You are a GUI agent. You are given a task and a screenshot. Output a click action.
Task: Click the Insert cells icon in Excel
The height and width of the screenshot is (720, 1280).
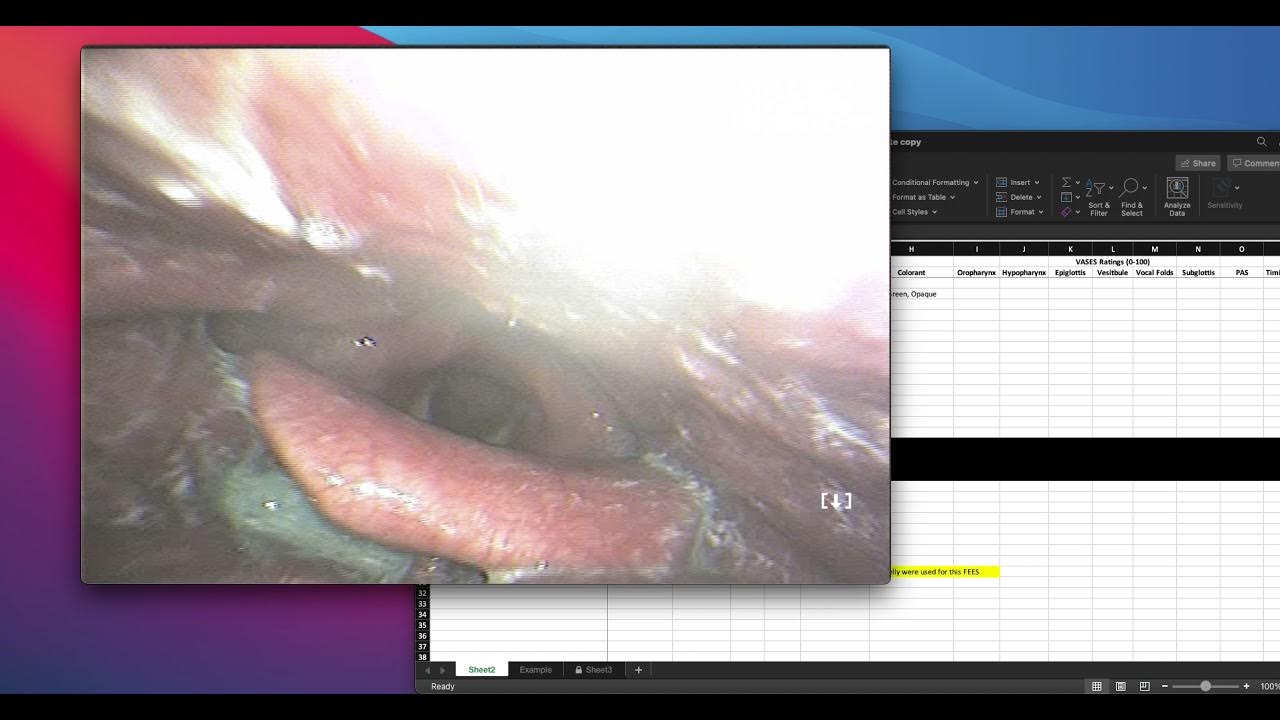(1001, 183)
